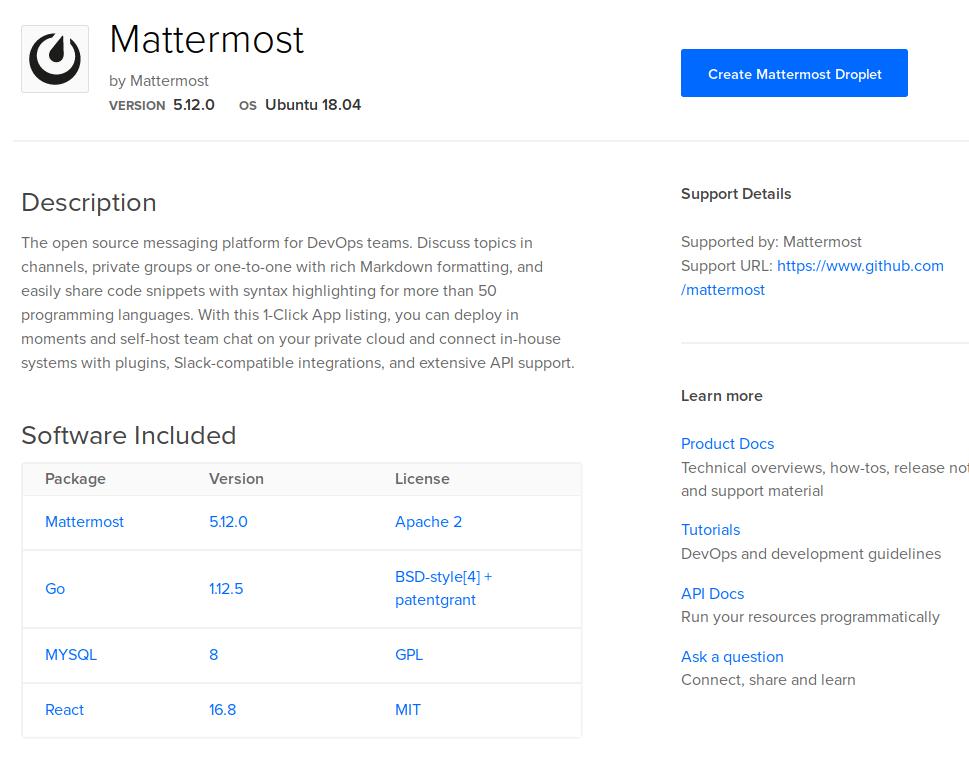Open the GPL license link
Image resolution: width=969 pixels, height=767 pixels.
pyautogui.click(x=408, y=655)
